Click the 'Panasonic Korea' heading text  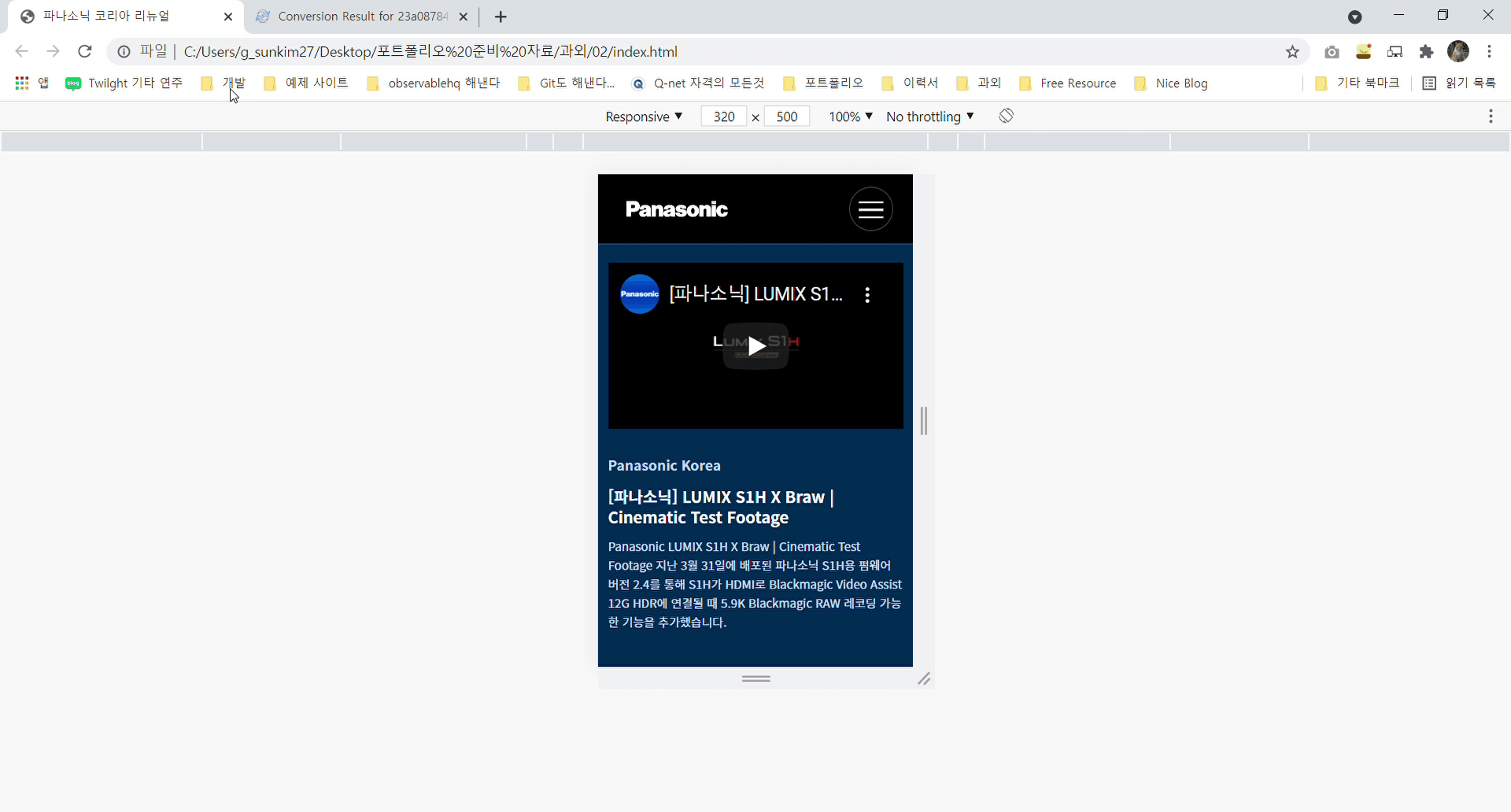coord(664,466)
